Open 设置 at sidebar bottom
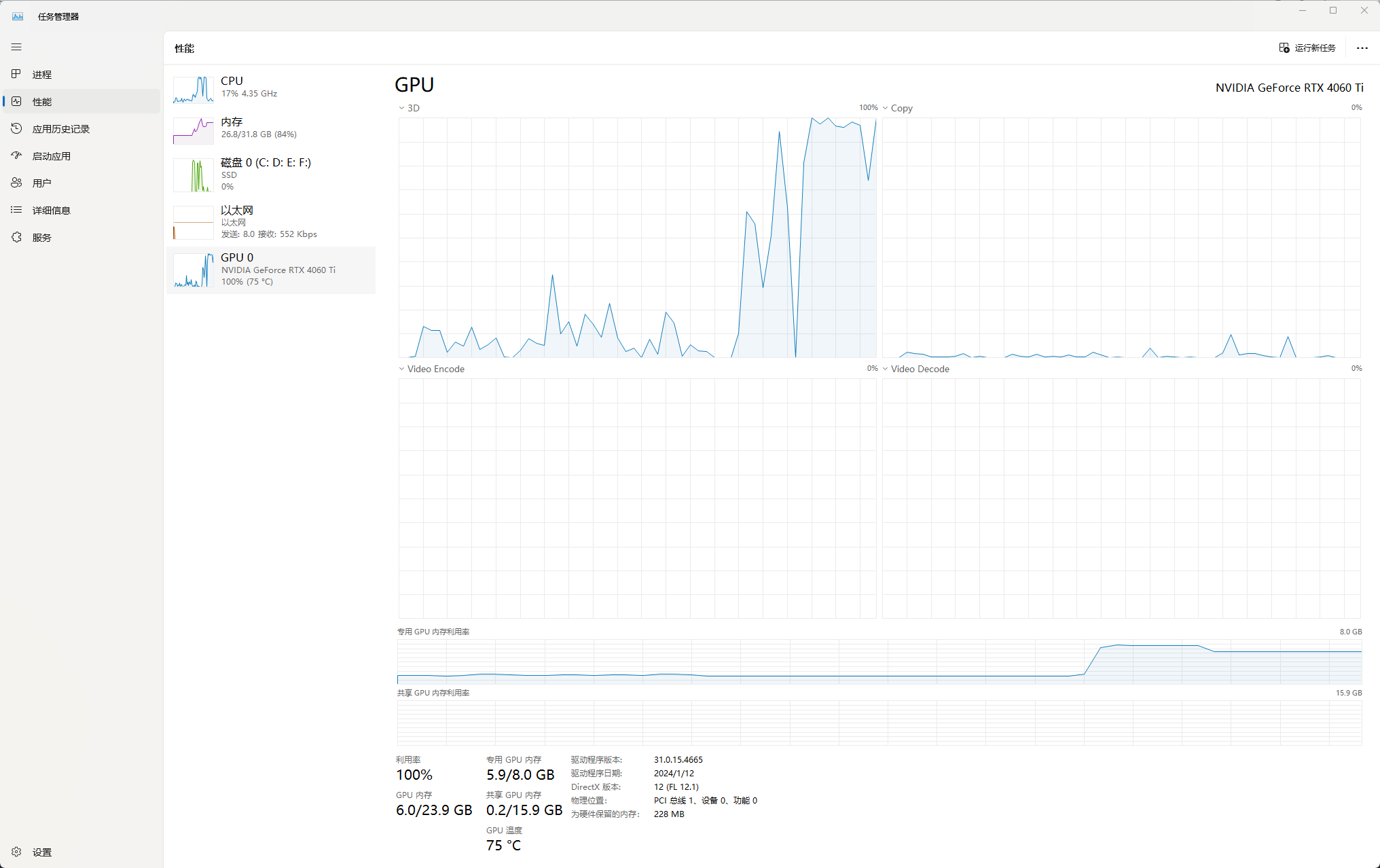 tap(81, 852)
